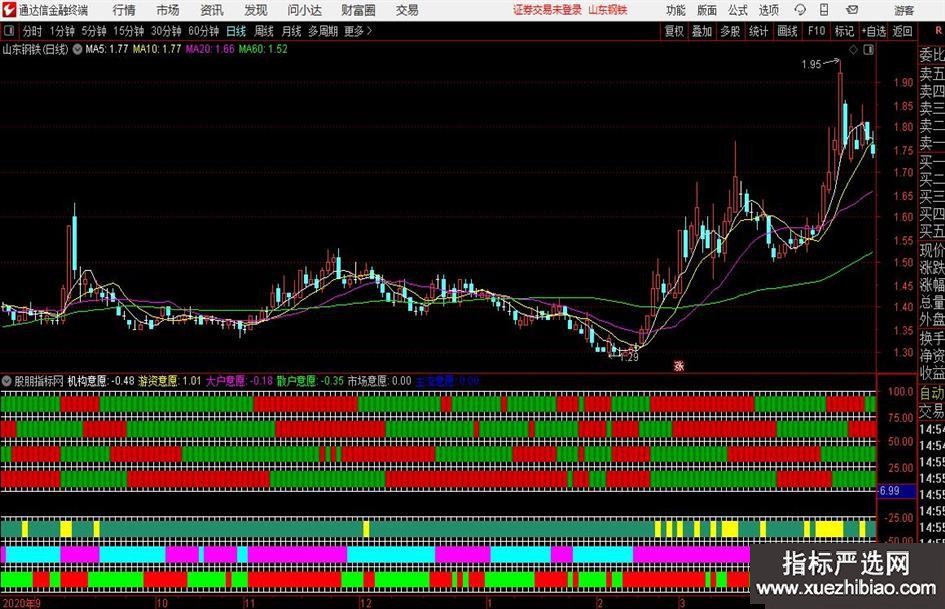Click the F10 company info button
Image resolution: width=945 pixels, height=609 pixels.
[816, 31]
